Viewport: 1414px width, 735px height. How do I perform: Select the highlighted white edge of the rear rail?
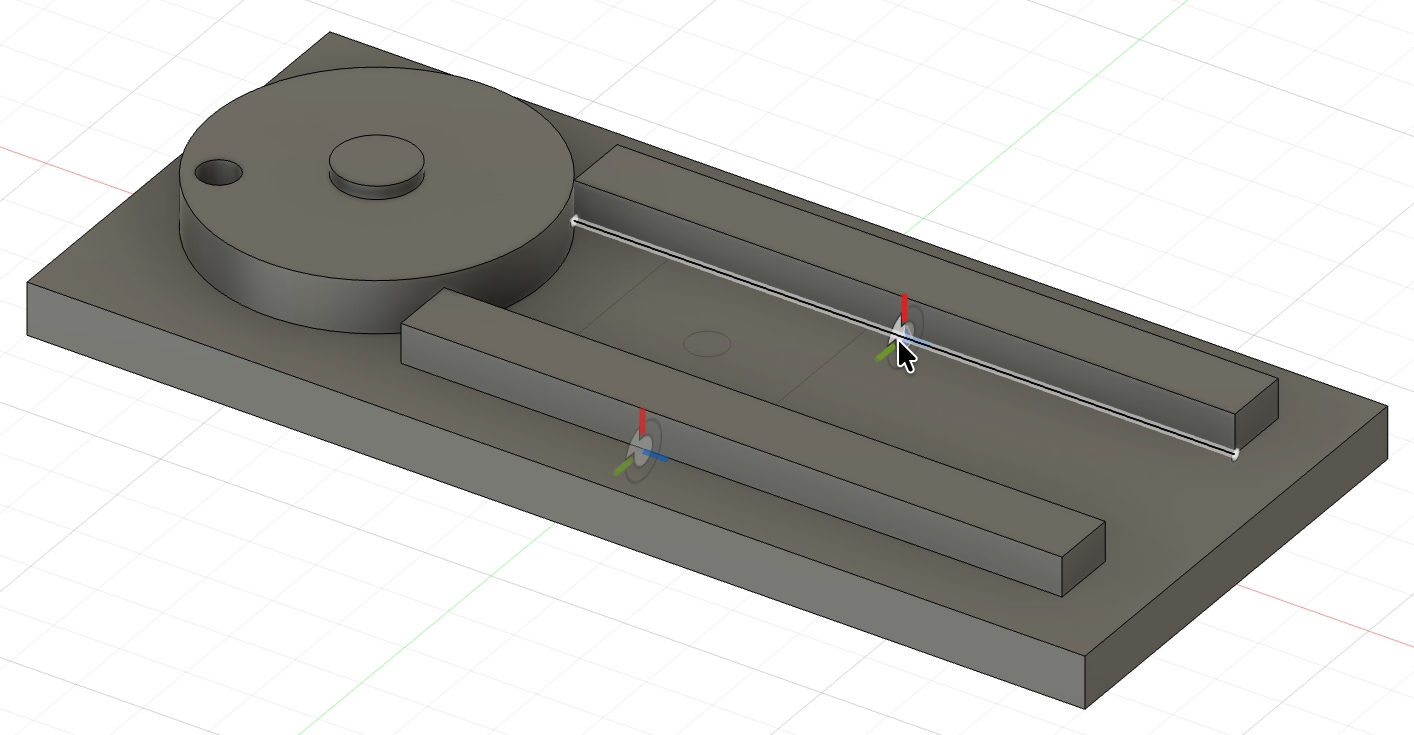click(x=904, y=337)
